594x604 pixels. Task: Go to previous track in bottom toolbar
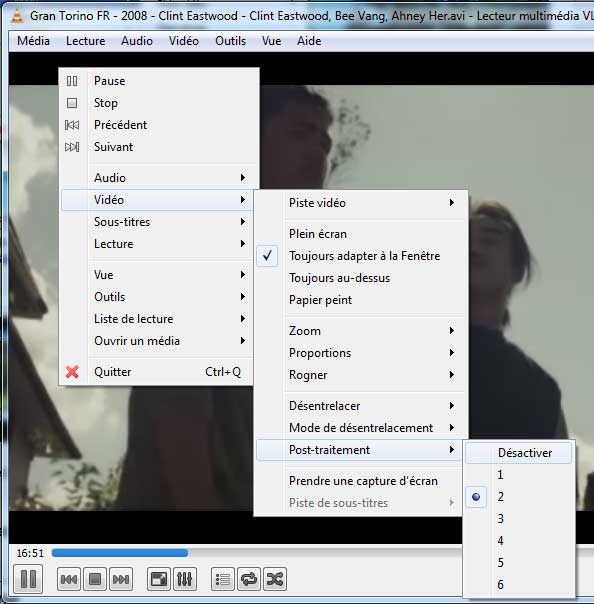point(69,579)
